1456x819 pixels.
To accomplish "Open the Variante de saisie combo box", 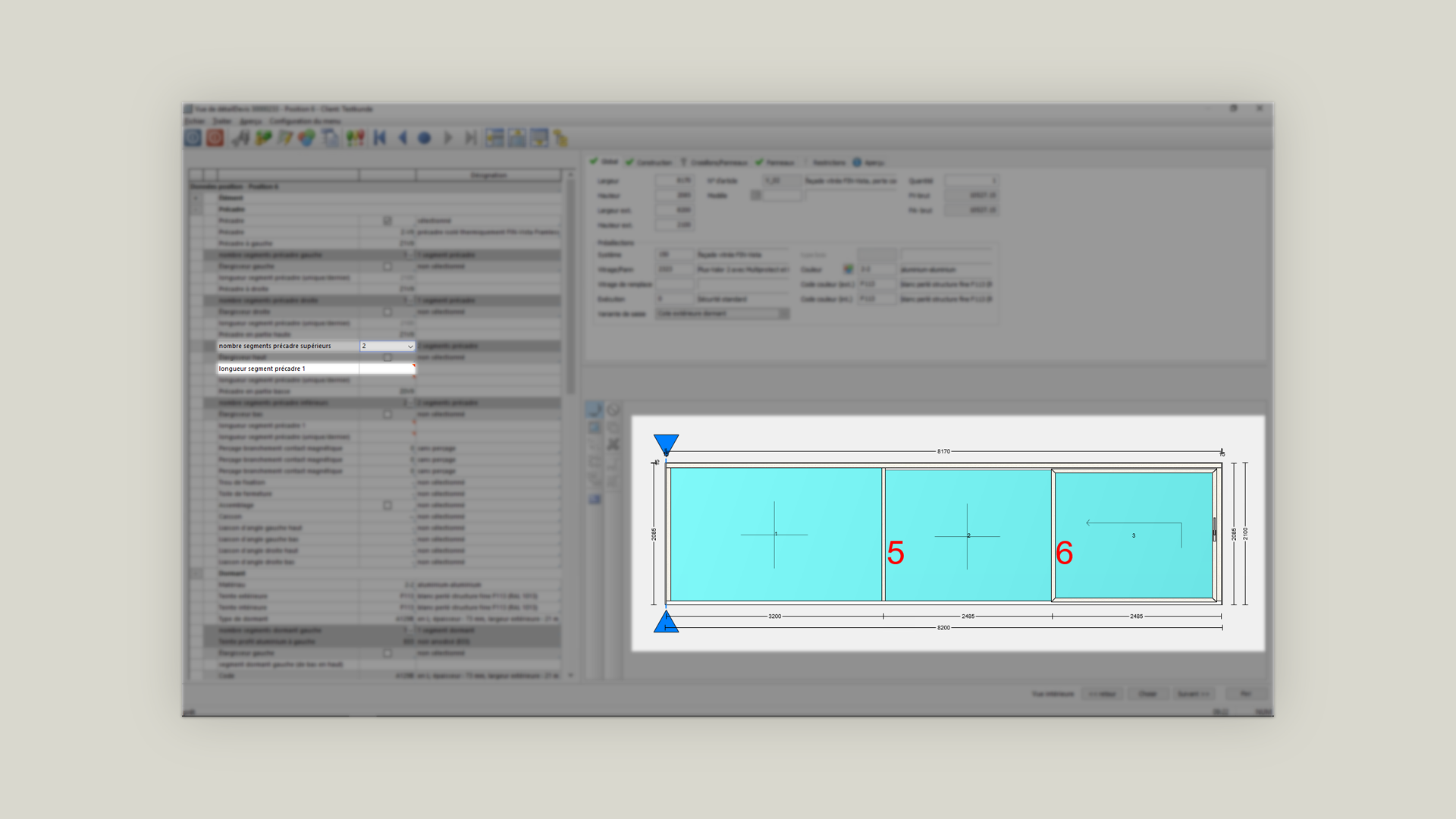I will 722,314.
